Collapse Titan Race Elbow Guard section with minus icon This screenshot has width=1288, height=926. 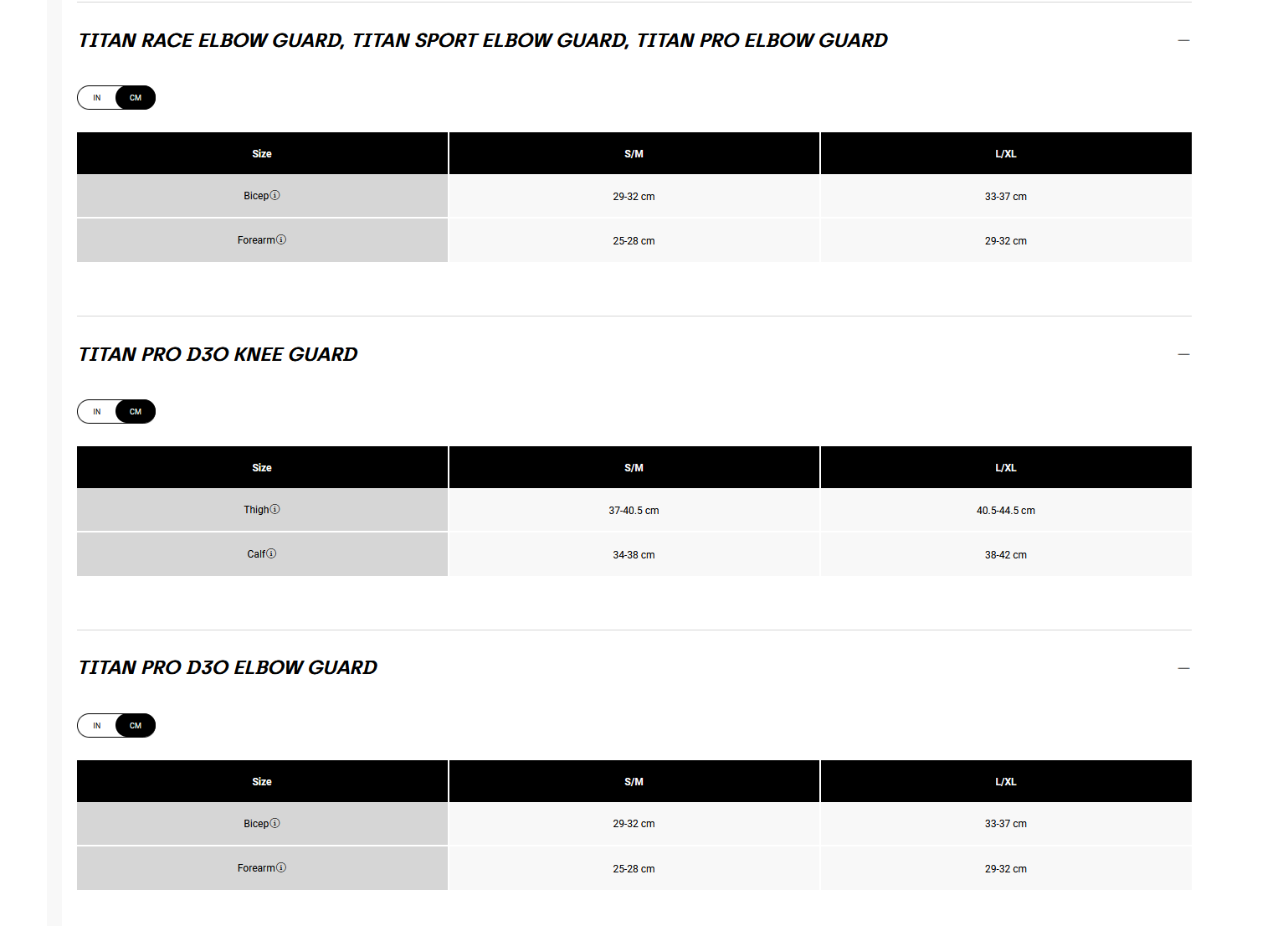tap(1183, 40)
